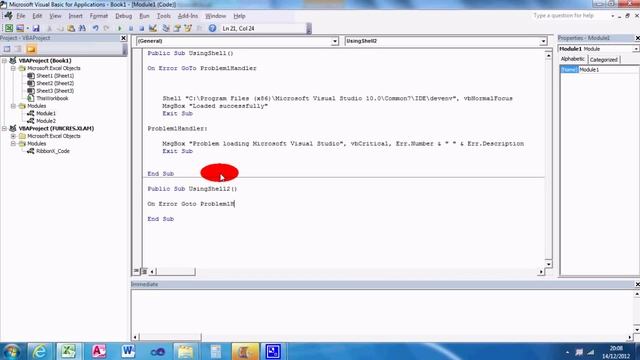Switch to Full Module View button
This screenshot has height=360, width=640.
[x=144, y=271]
